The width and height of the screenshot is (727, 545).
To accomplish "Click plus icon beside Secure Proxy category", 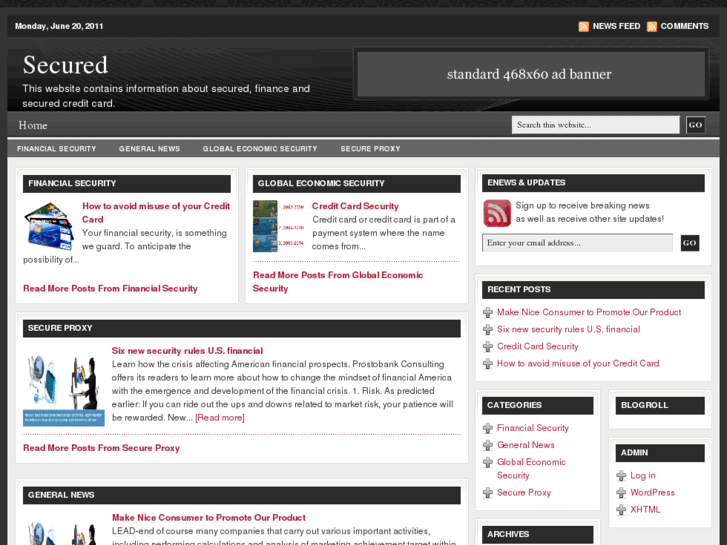I will (487, 493).
